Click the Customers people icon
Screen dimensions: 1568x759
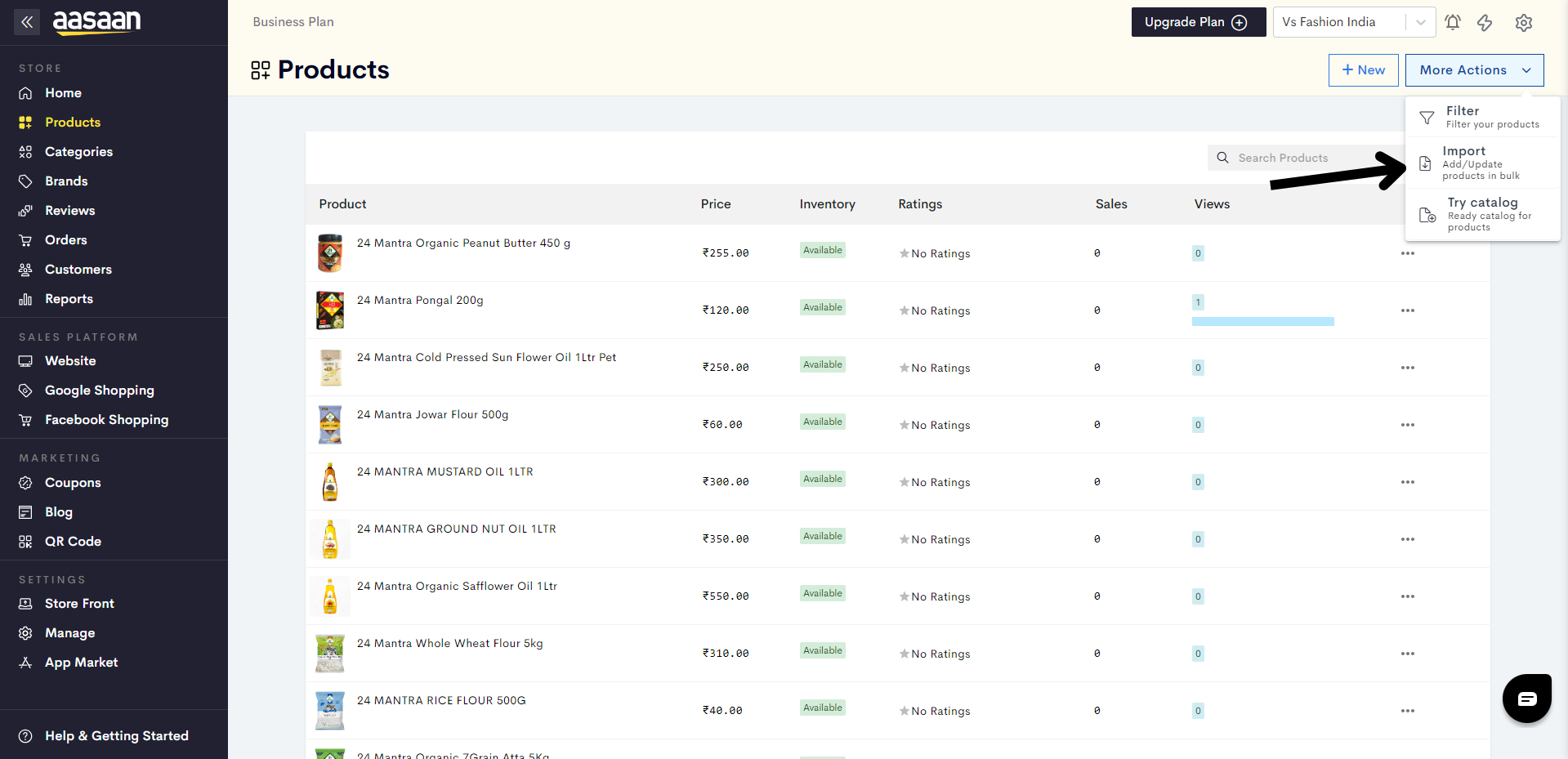(25, 270)
